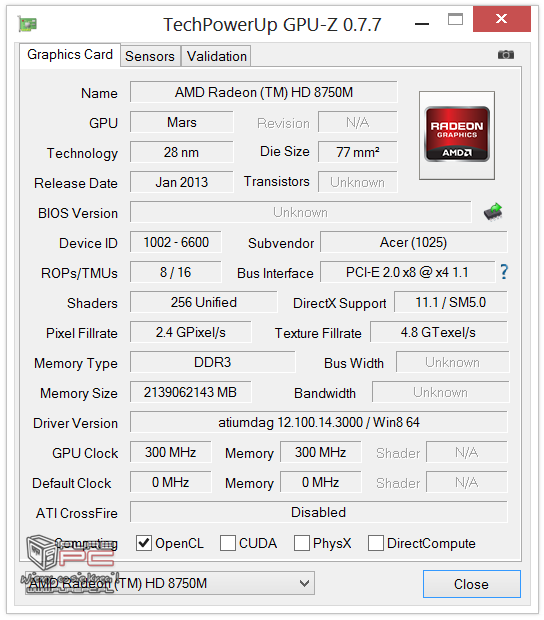The width and height of the screenshot is (544, 620).
Task: Open the graphics card selection dropdown
Action: (x=170, y=583)
